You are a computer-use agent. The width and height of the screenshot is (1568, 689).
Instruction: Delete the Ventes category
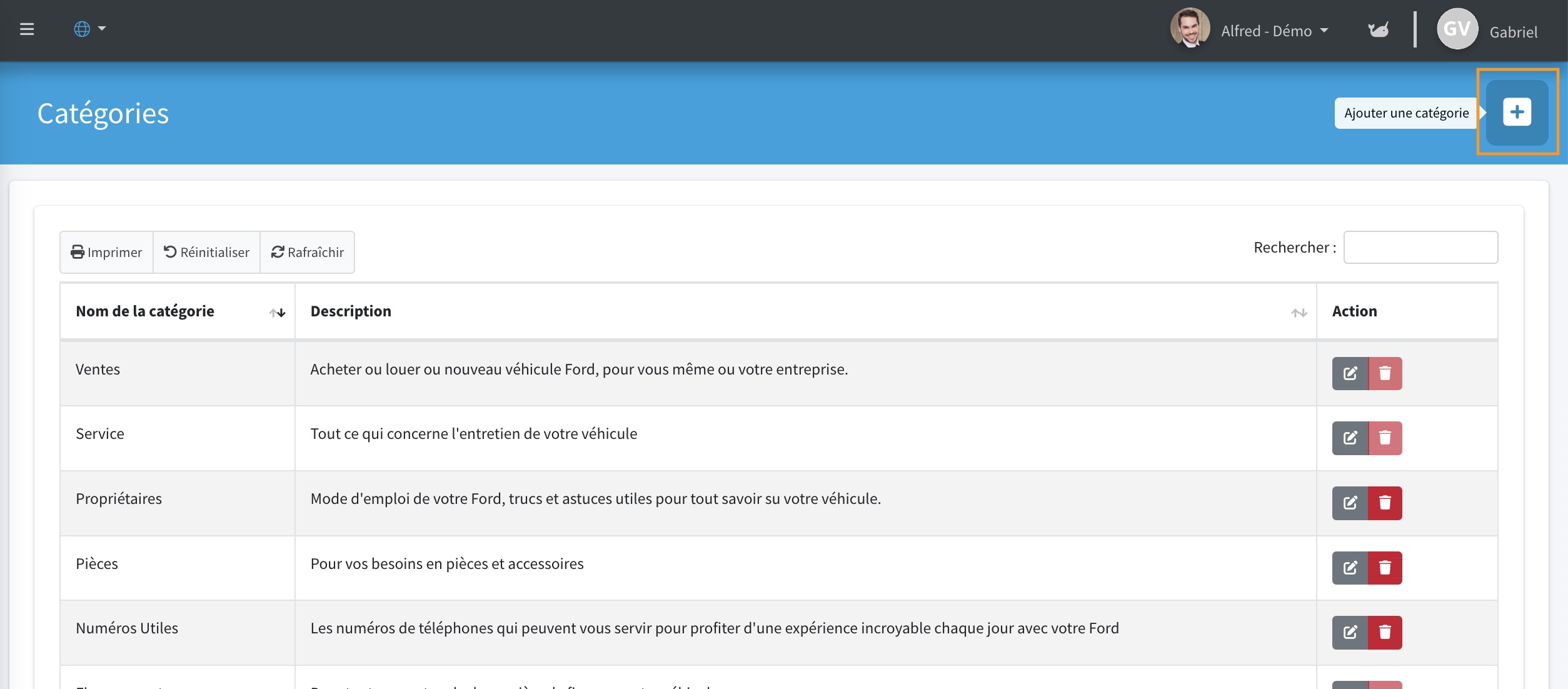(x=1385, y=373)
